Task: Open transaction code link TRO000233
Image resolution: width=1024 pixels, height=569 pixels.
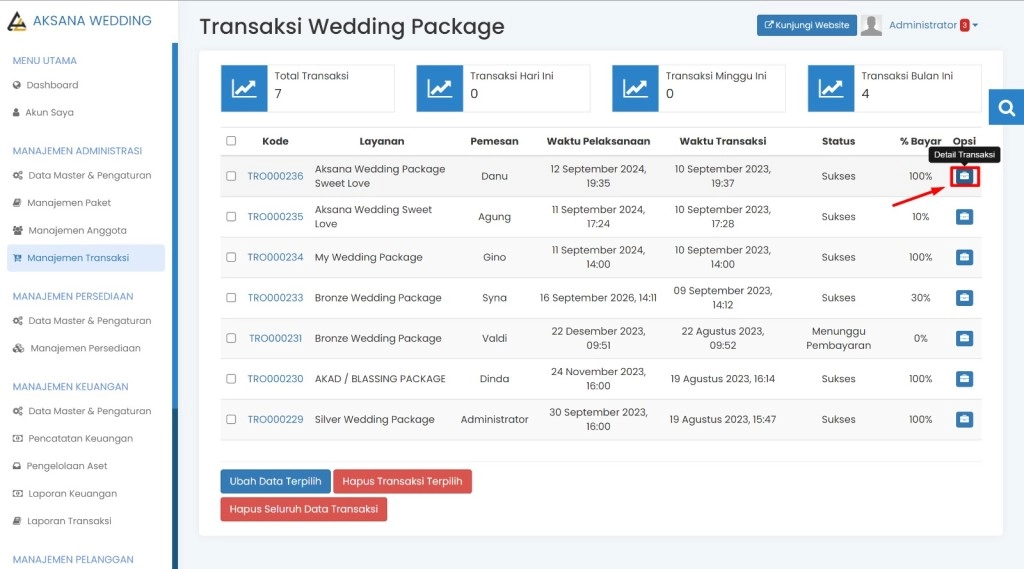Action: tap(275, 298)
